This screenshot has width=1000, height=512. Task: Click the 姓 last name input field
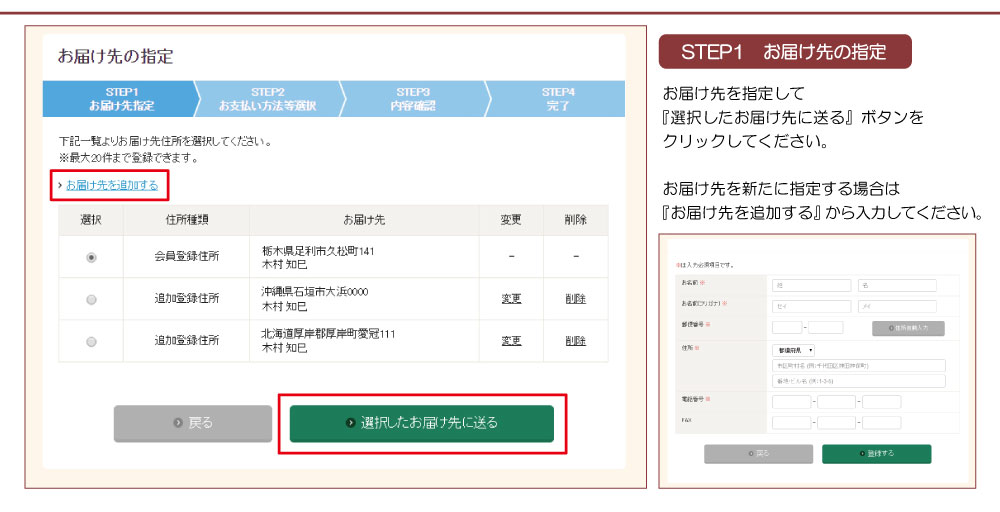click(x=811, y=285)
